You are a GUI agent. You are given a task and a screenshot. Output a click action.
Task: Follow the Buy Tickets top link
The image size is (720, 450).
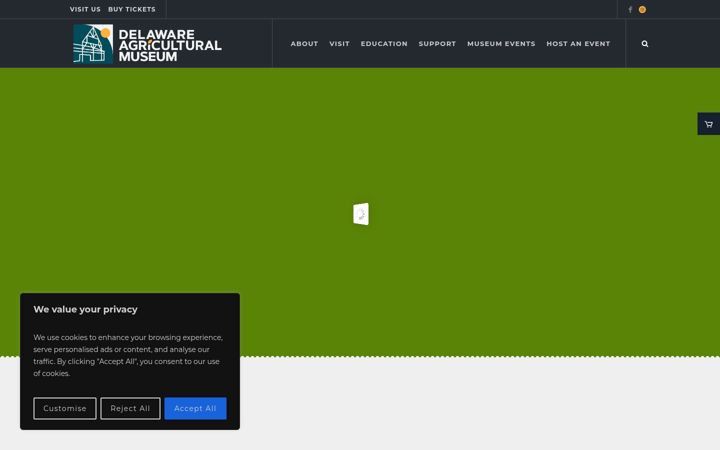(x=132, y=9)
